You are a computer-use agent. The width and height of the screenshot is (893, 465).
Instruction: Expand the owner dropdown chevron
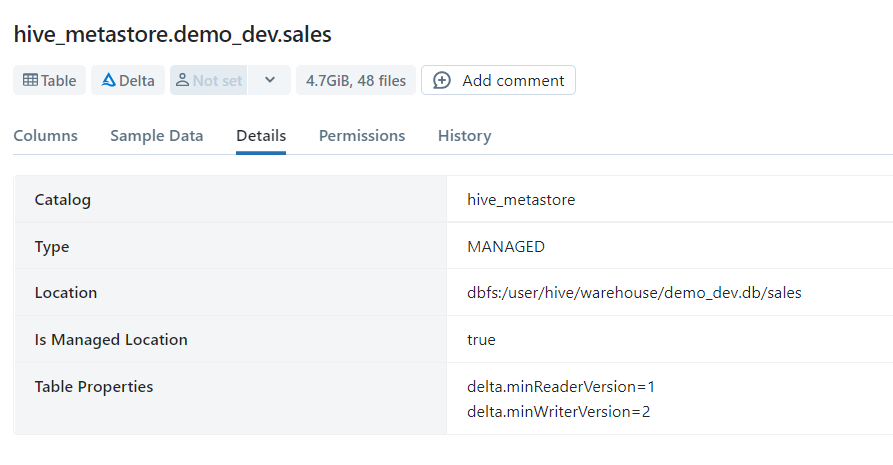(x=269, y=81)
